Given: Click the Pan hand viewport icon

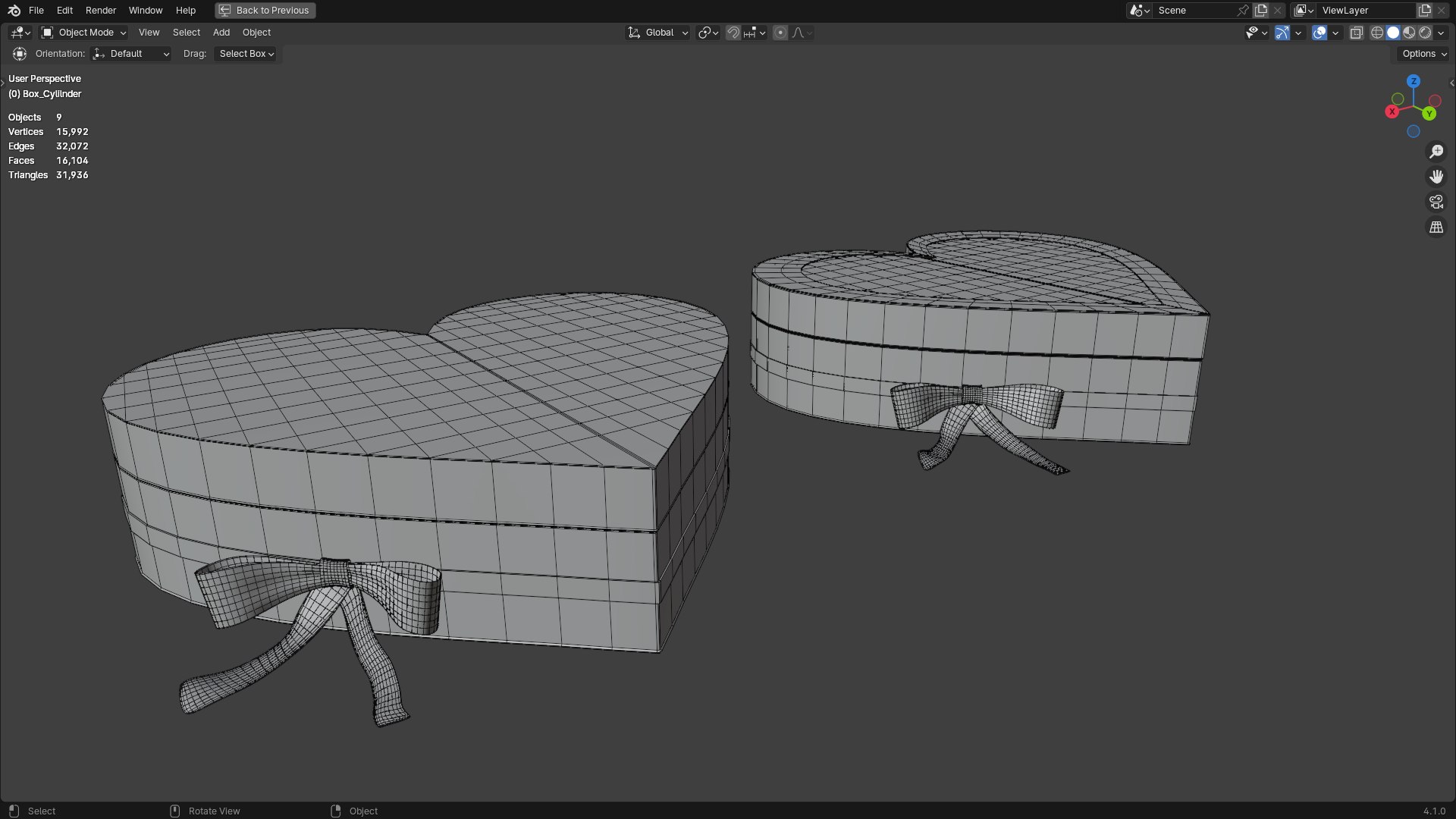Looking at the screenshot, I should [x=1436, y=177].
